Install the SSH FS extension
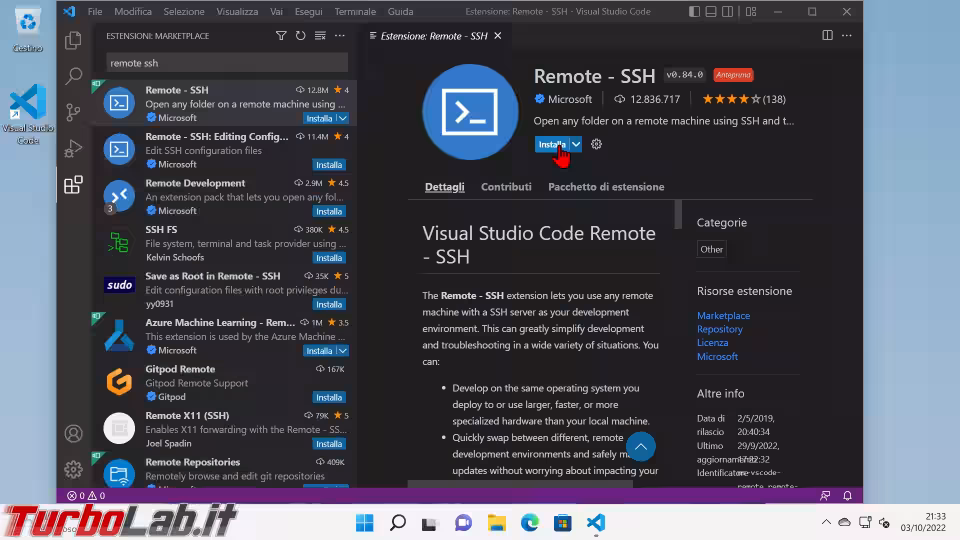 click(x=328, y=258)
